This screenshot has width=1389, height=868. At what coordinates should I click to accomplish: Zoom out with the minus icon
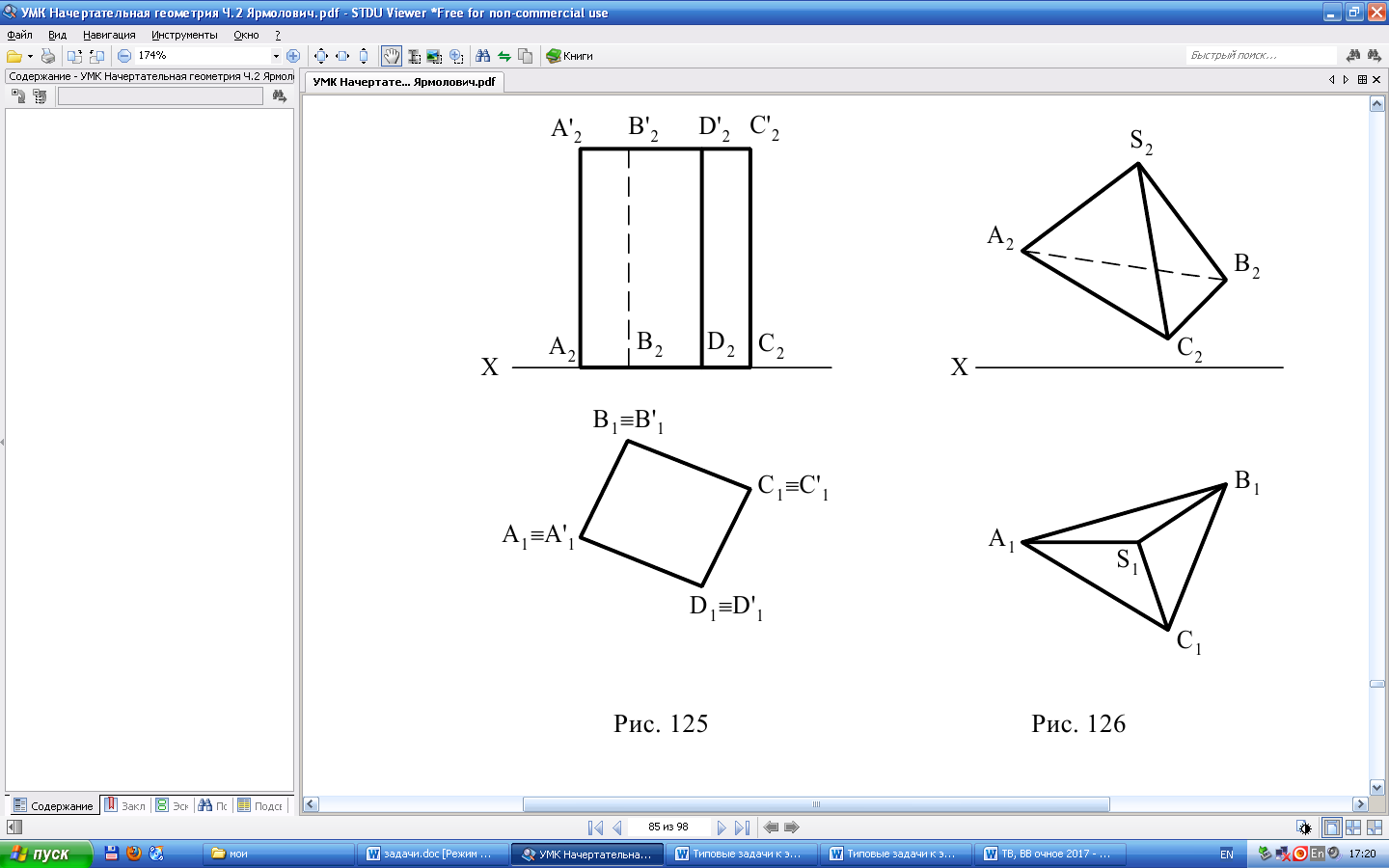124,56
